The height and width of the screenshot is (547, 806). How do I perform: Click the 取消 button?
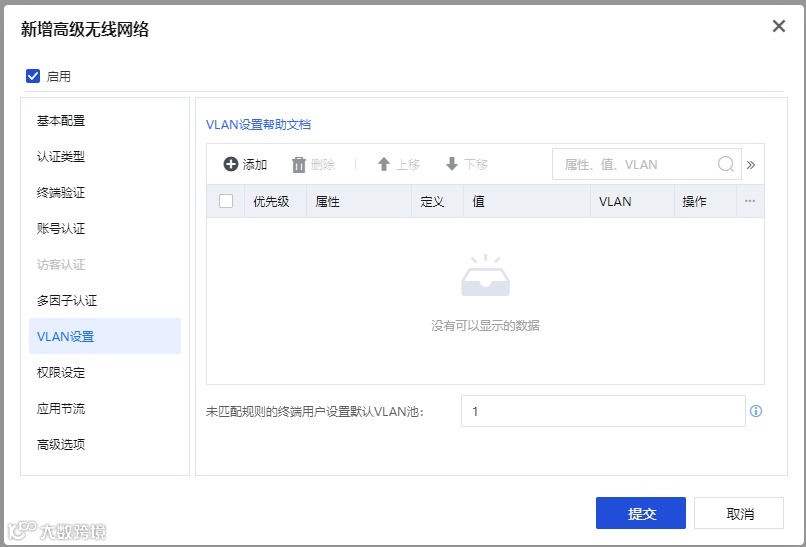[739, 513]
